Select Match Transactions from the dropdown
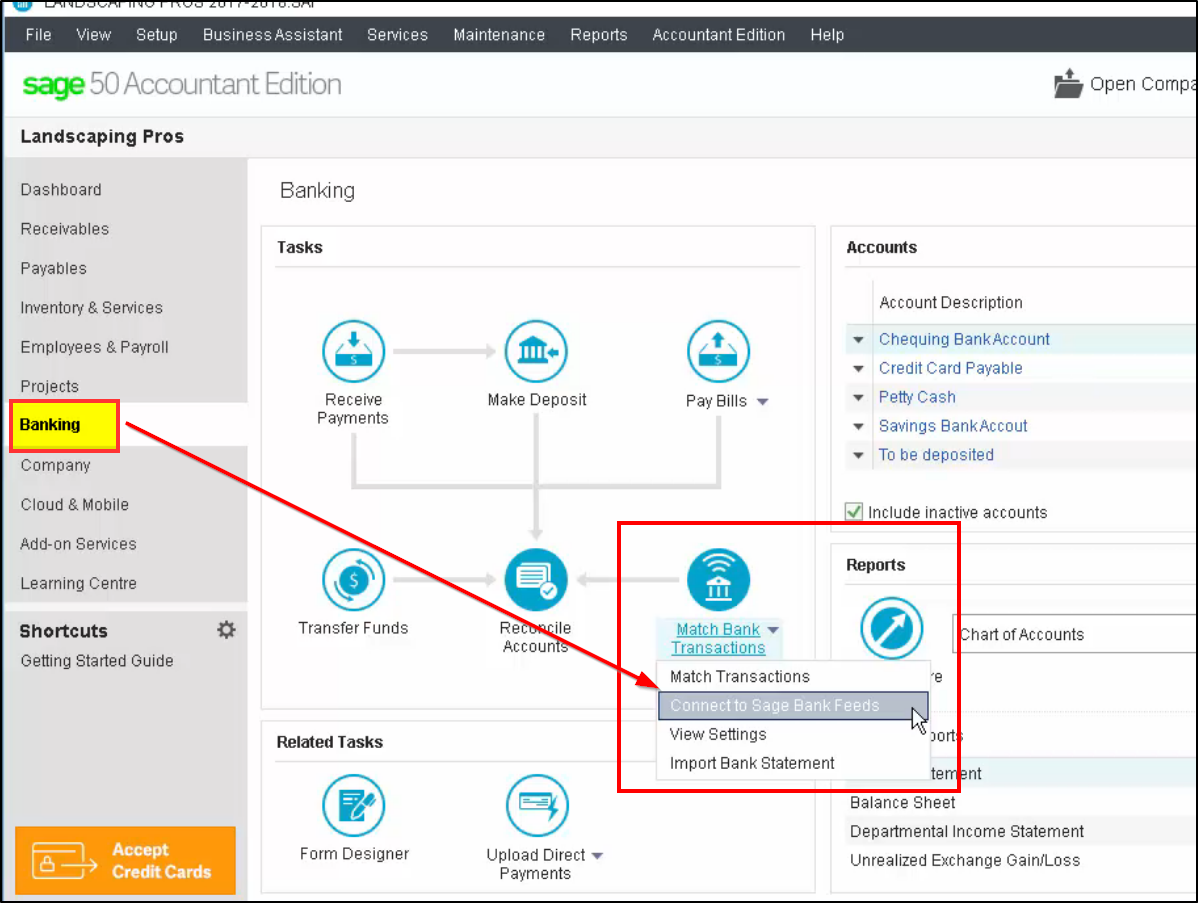The image size is (1198, 903). pos(793,677)
